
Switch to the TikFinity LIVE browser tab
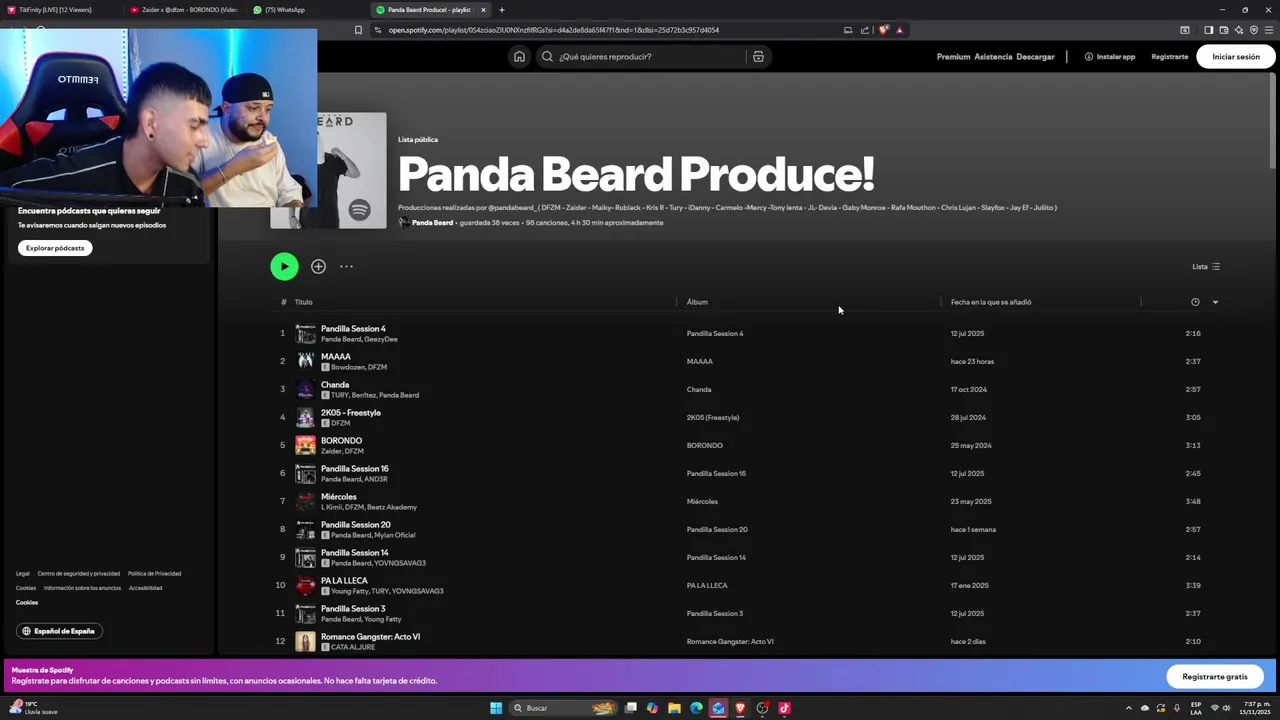(x=60, y=10)
